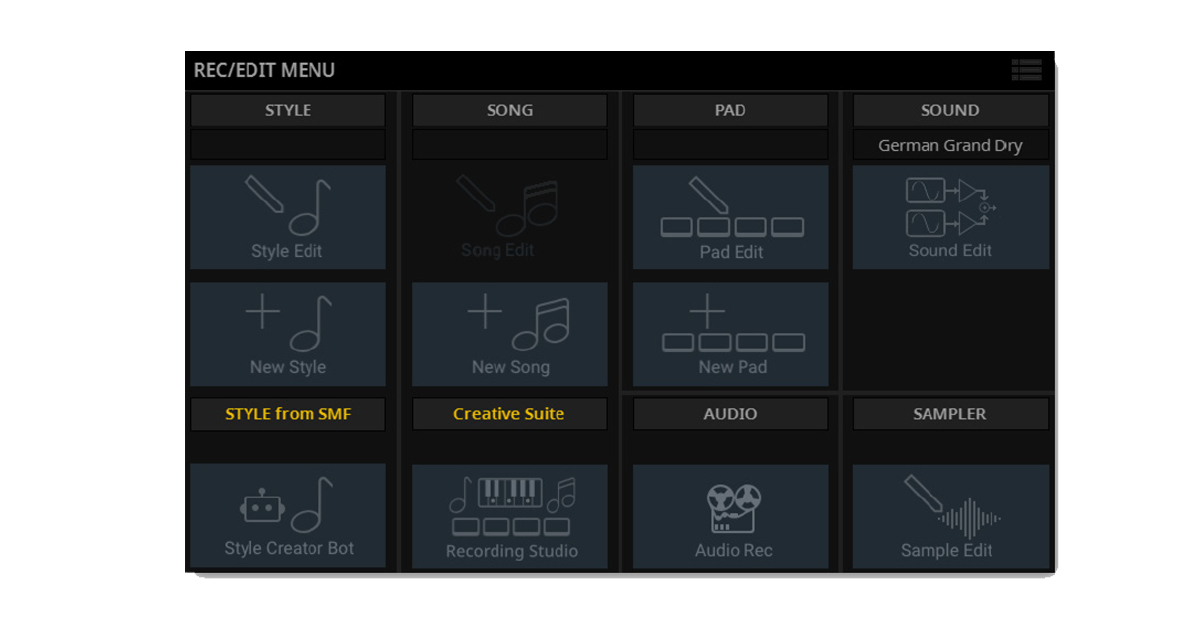Click the German Grand Dry sound name
The width and height of the screenshot is (1200, 630).
tap(951, 145)
